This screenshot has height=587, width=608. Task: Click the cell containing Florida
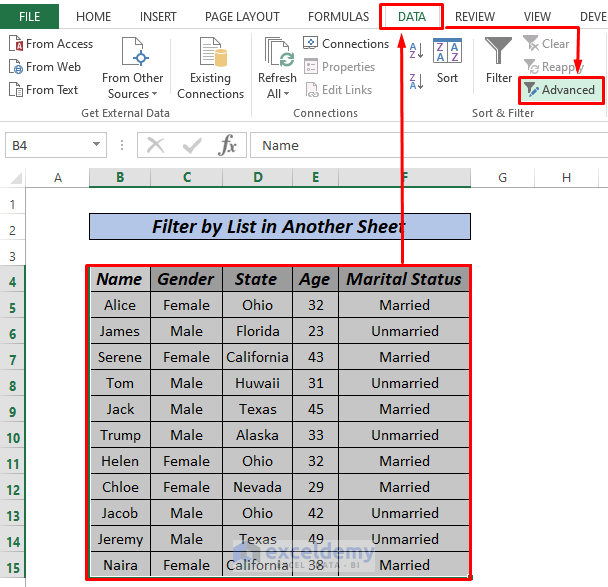coord(257,331)
